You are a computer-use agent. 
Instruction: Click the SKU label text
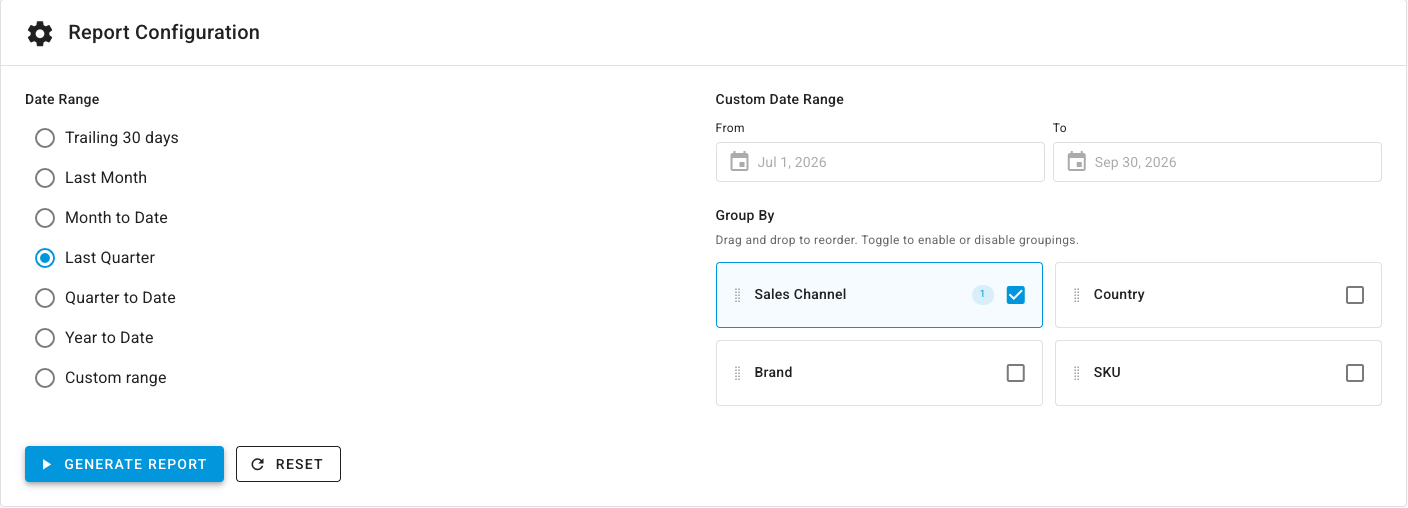[1107, 373]
